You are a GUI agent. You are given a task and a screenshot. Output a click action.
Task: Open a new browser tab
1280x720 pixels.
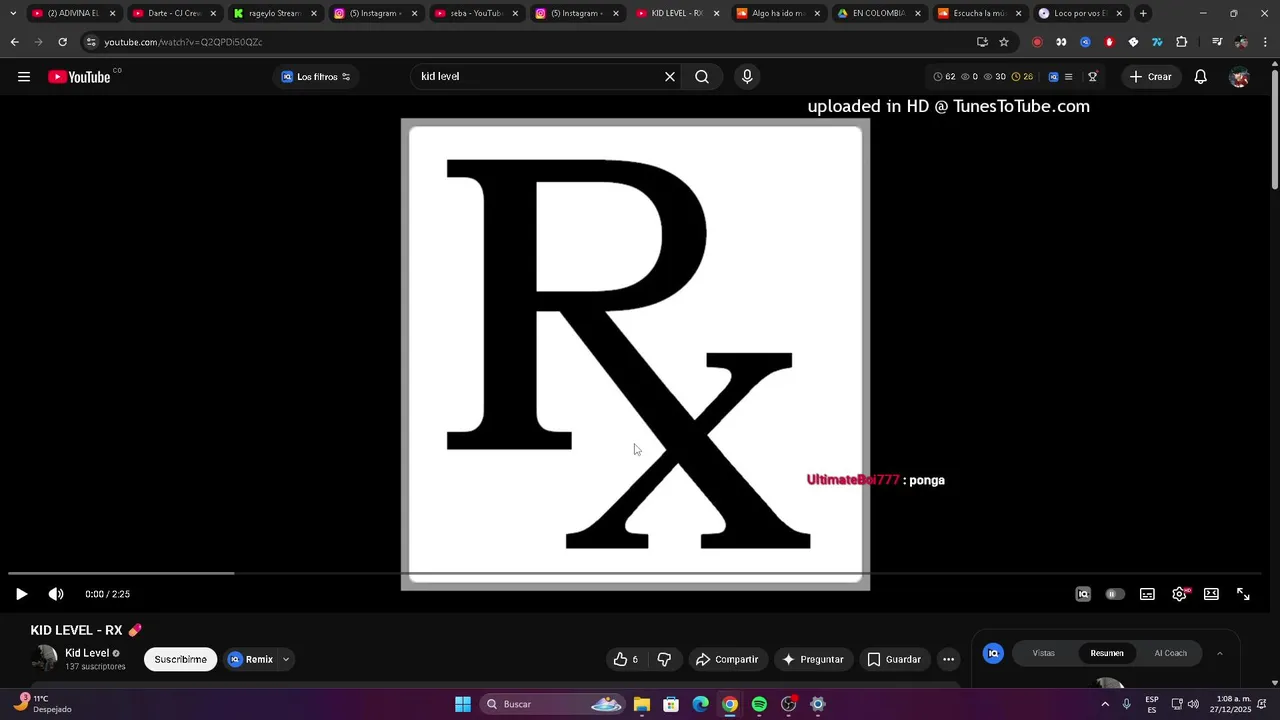point(1143,13)
